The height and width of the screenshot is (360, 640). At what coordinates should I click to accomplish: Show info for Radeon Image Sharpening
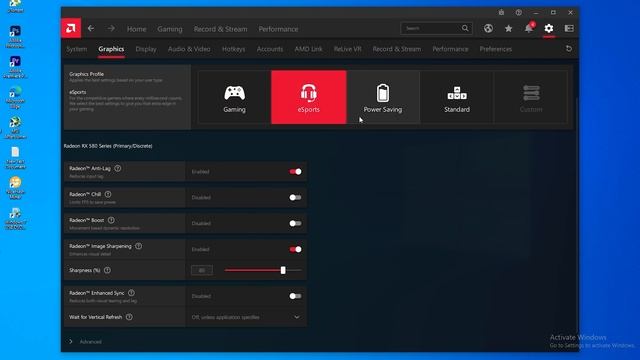139,246
